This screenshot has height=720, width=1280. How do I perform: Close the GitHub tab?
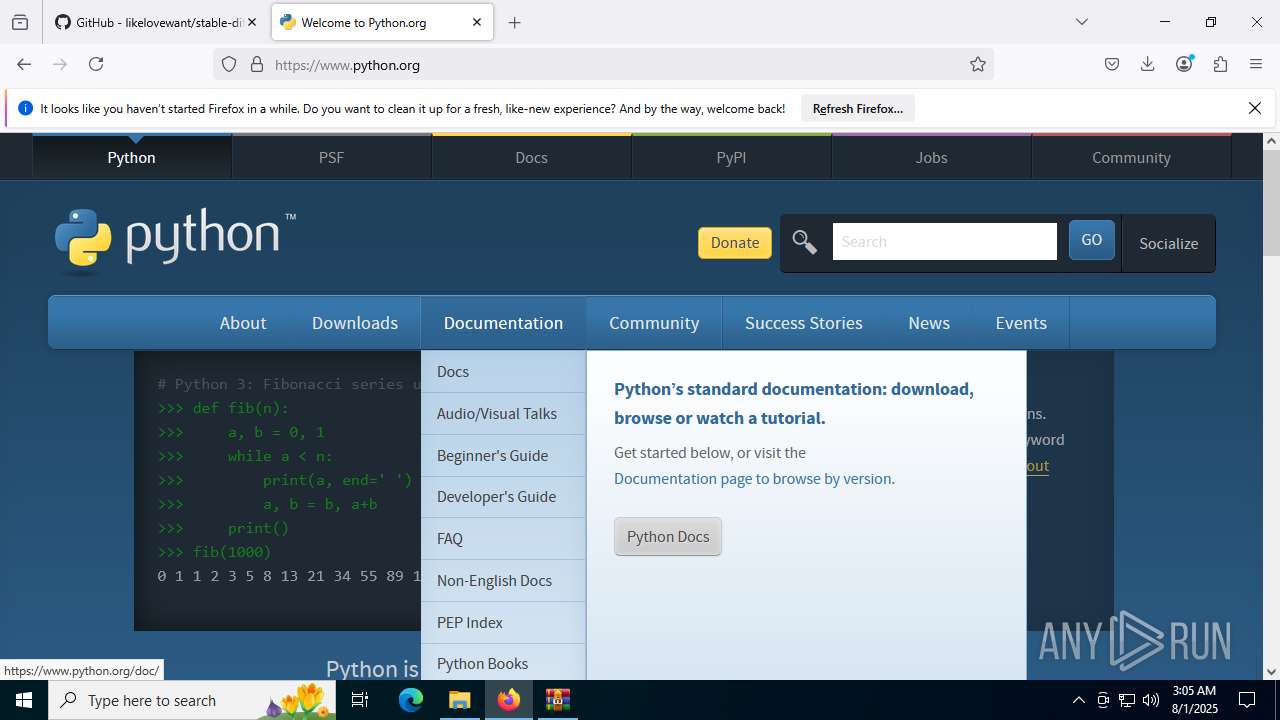pyautogui.click(x=252, y=22)
